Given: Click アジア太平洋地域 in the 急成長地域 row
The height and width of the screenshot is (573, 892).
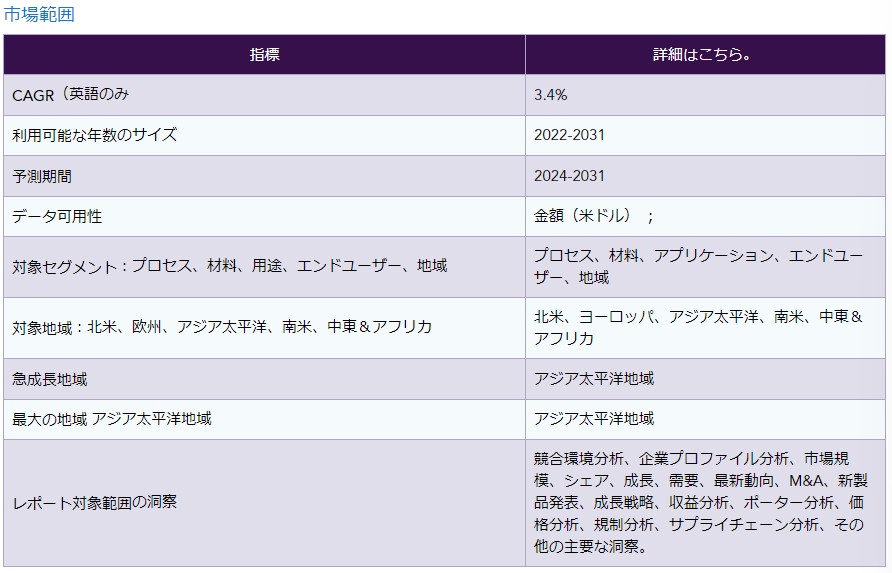Looking at the screenshot, I should coord(594,379).
